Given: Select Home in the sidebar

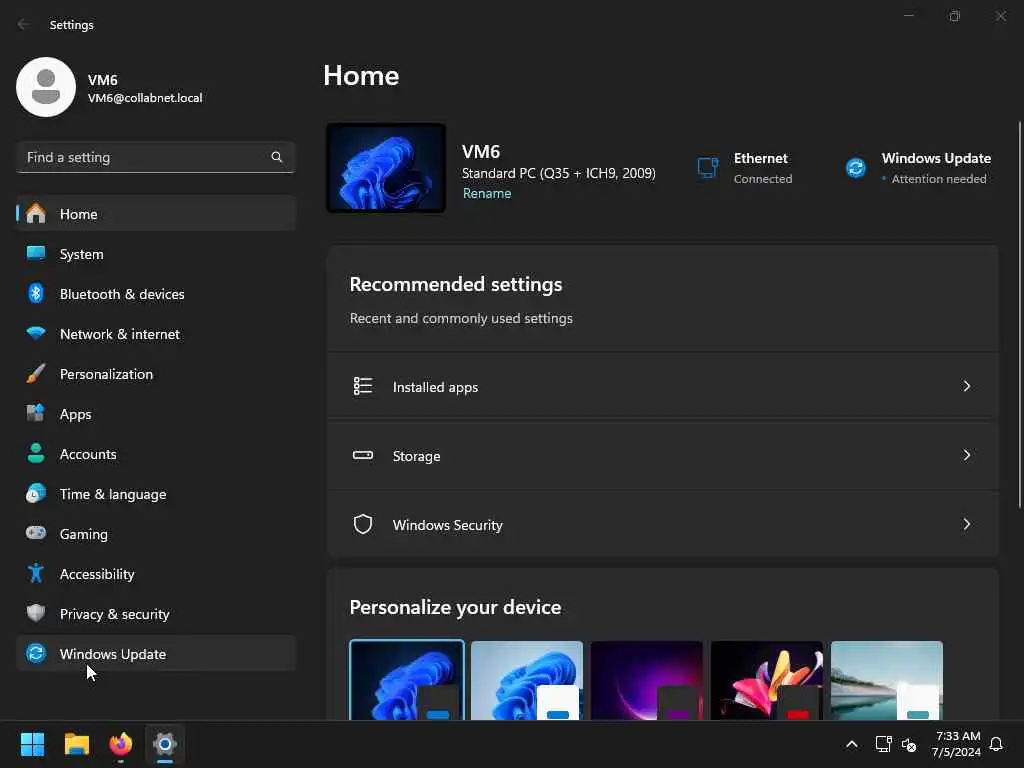Looking at the screenshot, I should click(x=156, y=214).
